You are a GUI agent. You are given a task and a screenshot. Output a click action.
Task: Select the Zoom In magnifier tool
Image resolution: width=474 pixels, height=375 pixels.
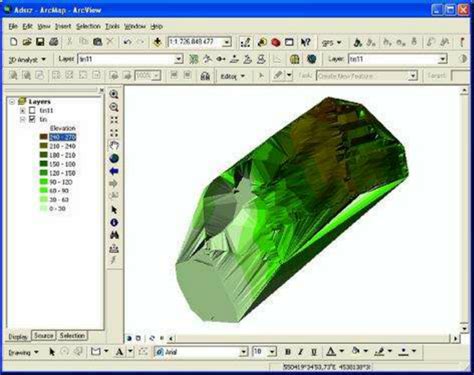pyautogui.click(x=114, y=95)
